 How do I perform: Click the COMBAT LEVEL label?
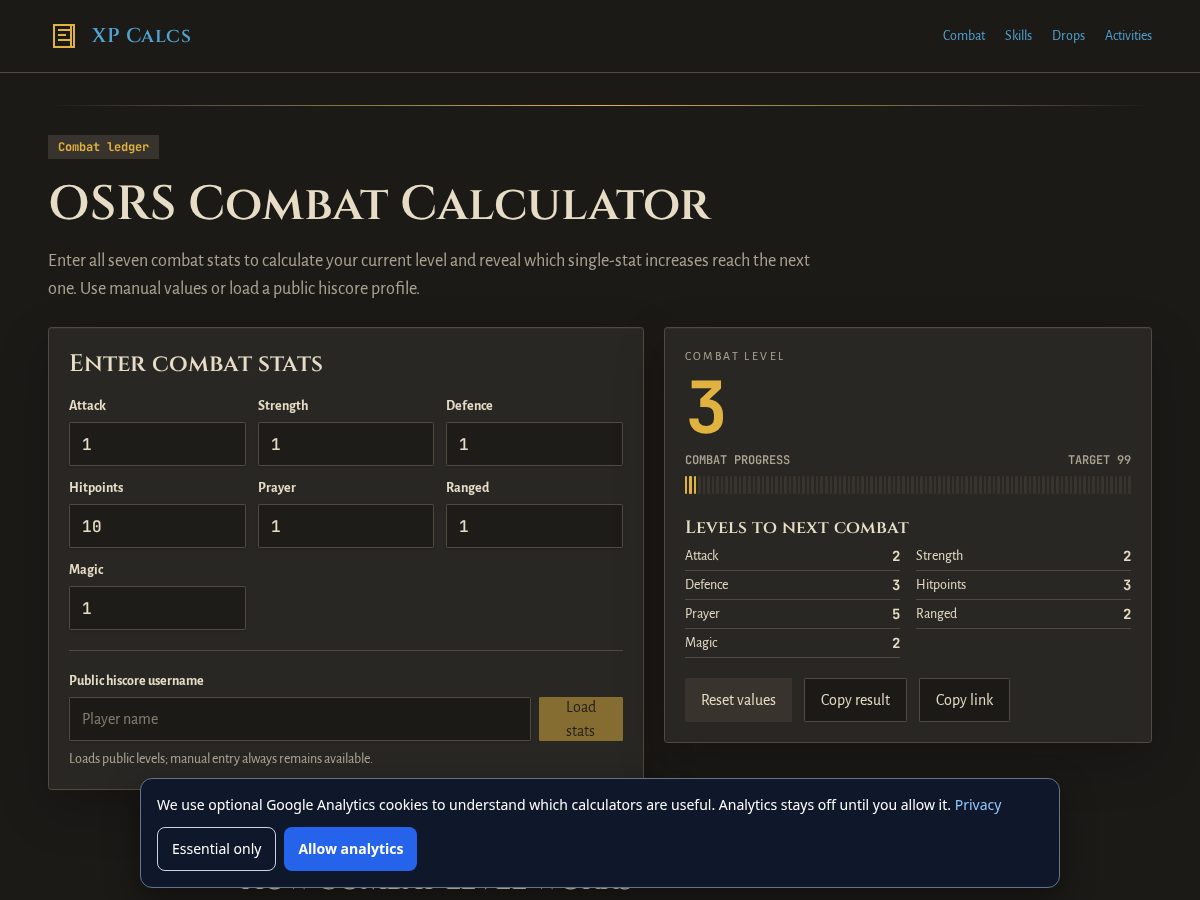[735, 356]
